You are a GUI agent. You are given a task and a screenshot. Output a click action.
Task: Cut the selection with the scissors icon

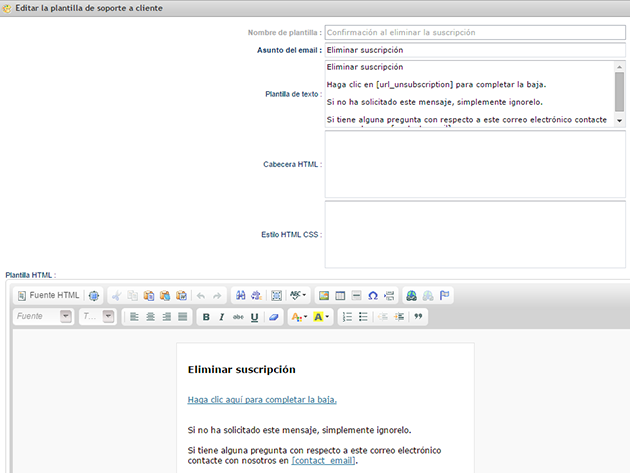pyautogui.click(x=117, y=296)
